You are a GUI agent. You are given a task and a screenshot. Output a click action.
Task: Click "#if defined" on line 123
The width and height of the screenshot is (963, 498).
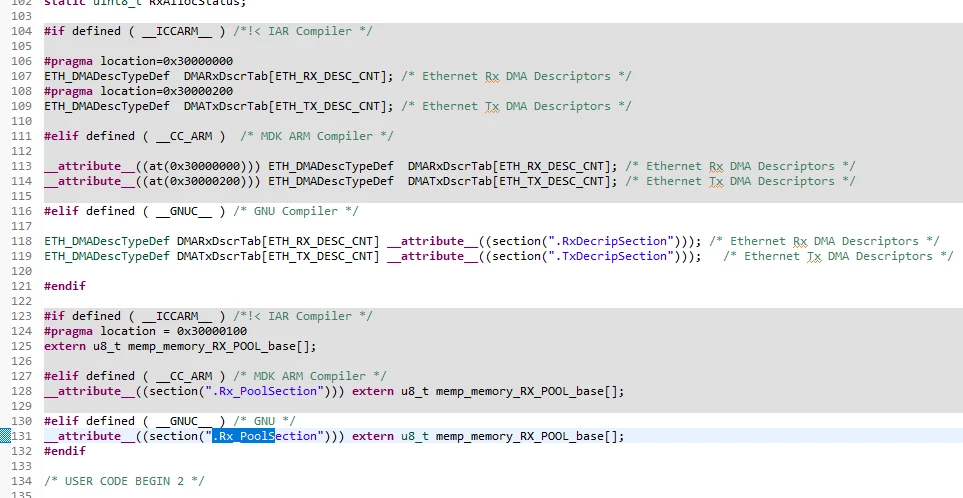point(82,316)
